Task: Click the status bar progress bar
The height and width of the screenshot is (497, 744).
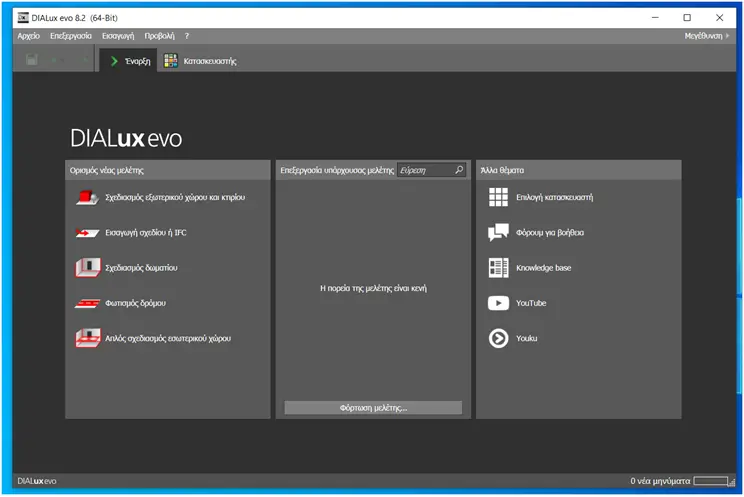Action: pos(710,481)
